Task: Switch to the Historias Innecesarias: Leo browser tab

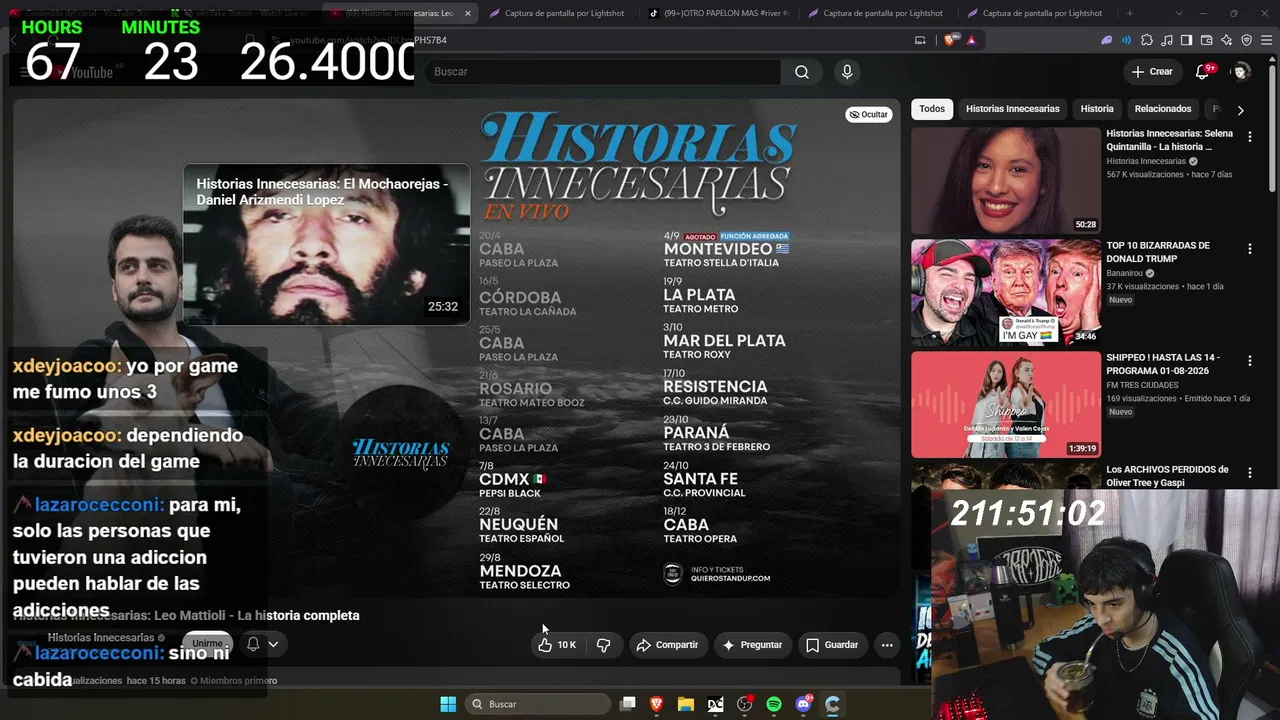Action: point(398,13)
